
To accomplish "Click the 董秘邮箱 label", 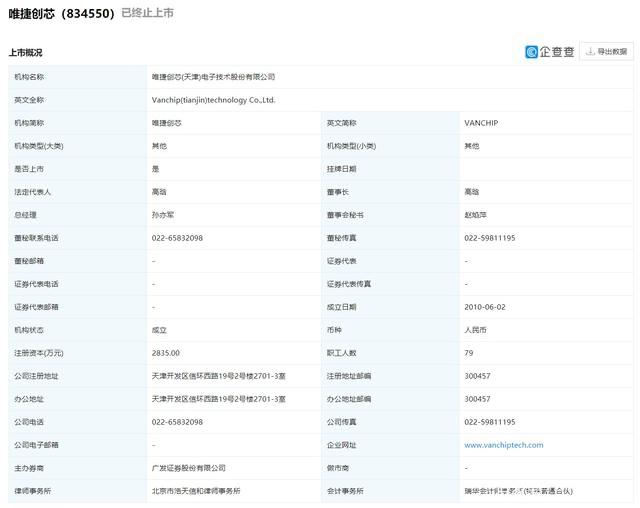I will pos(29,261).
